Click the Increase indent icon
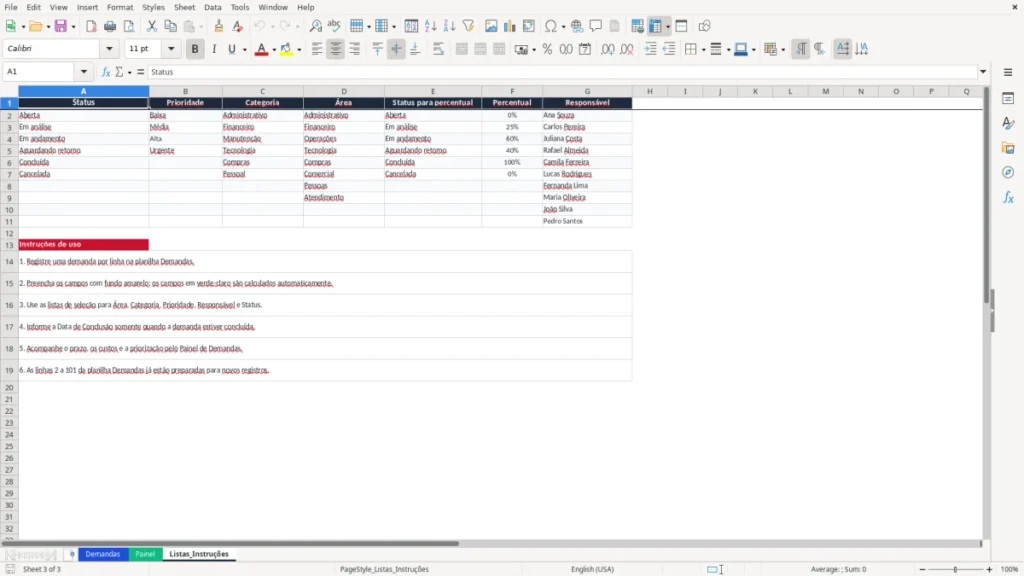Screen dimensions: 1024x576 [x=650, y=49]
